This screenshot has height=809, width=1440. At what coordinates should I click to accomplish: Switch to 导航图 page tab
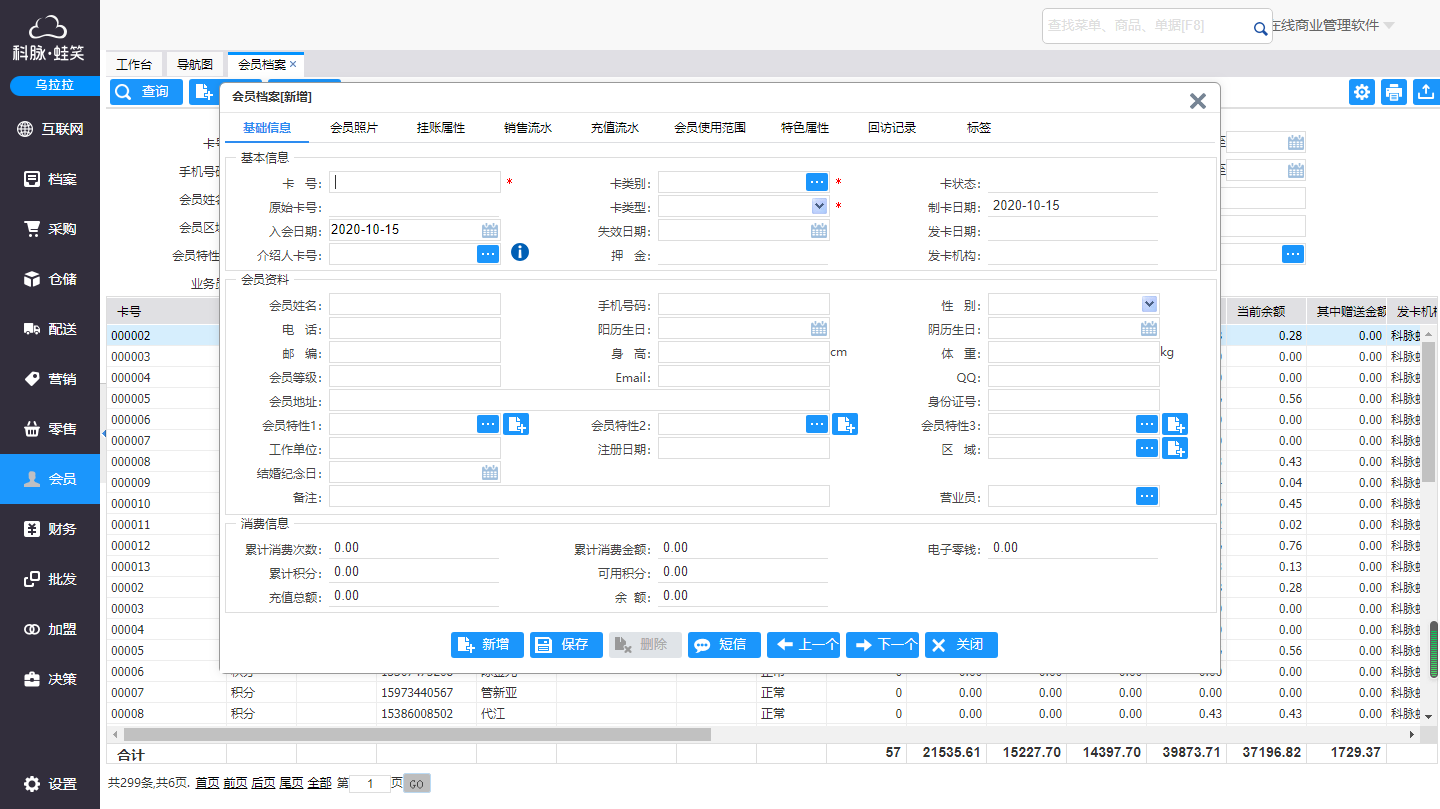(x=195, y=64)
